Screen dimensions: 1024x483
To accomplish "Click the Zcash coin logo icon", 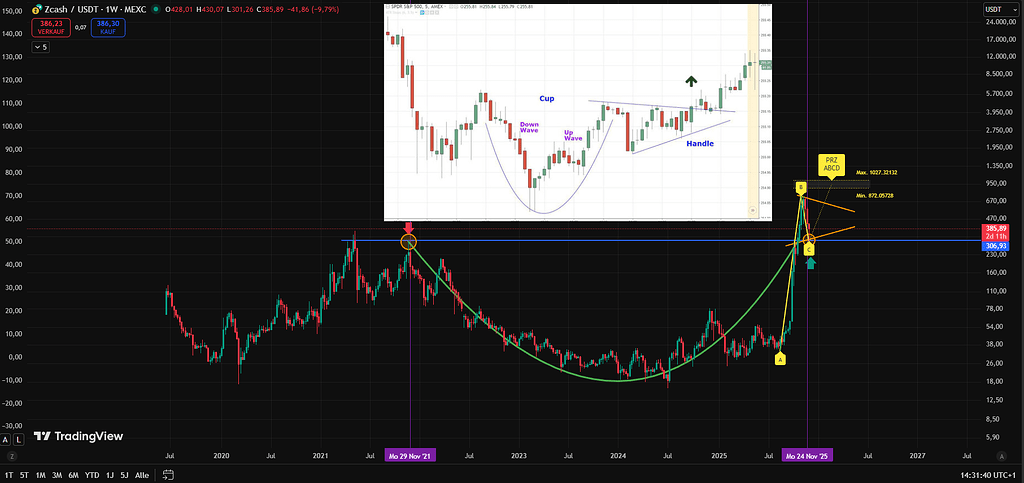I will click(37, 9).
